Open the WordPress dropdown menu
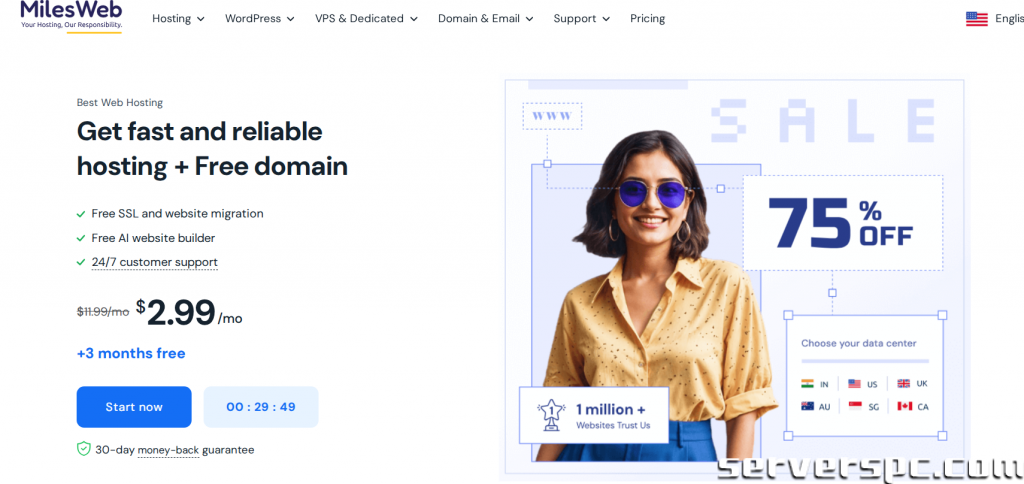Viewport: 1024px width, 484px height. [260, 18]
